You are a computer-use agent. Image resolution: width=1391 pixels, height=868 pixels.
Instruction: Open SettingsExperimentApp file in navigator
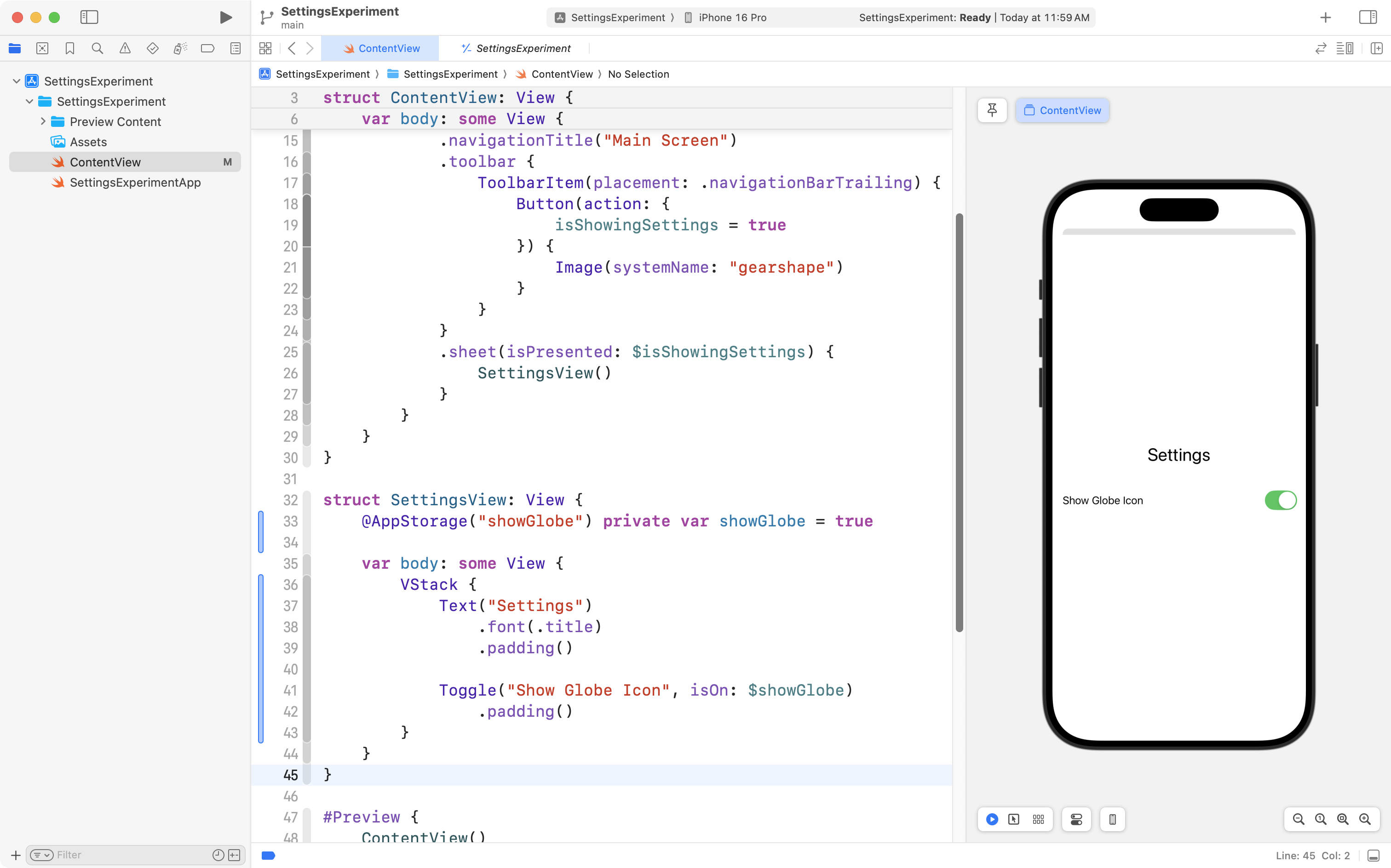135,183
